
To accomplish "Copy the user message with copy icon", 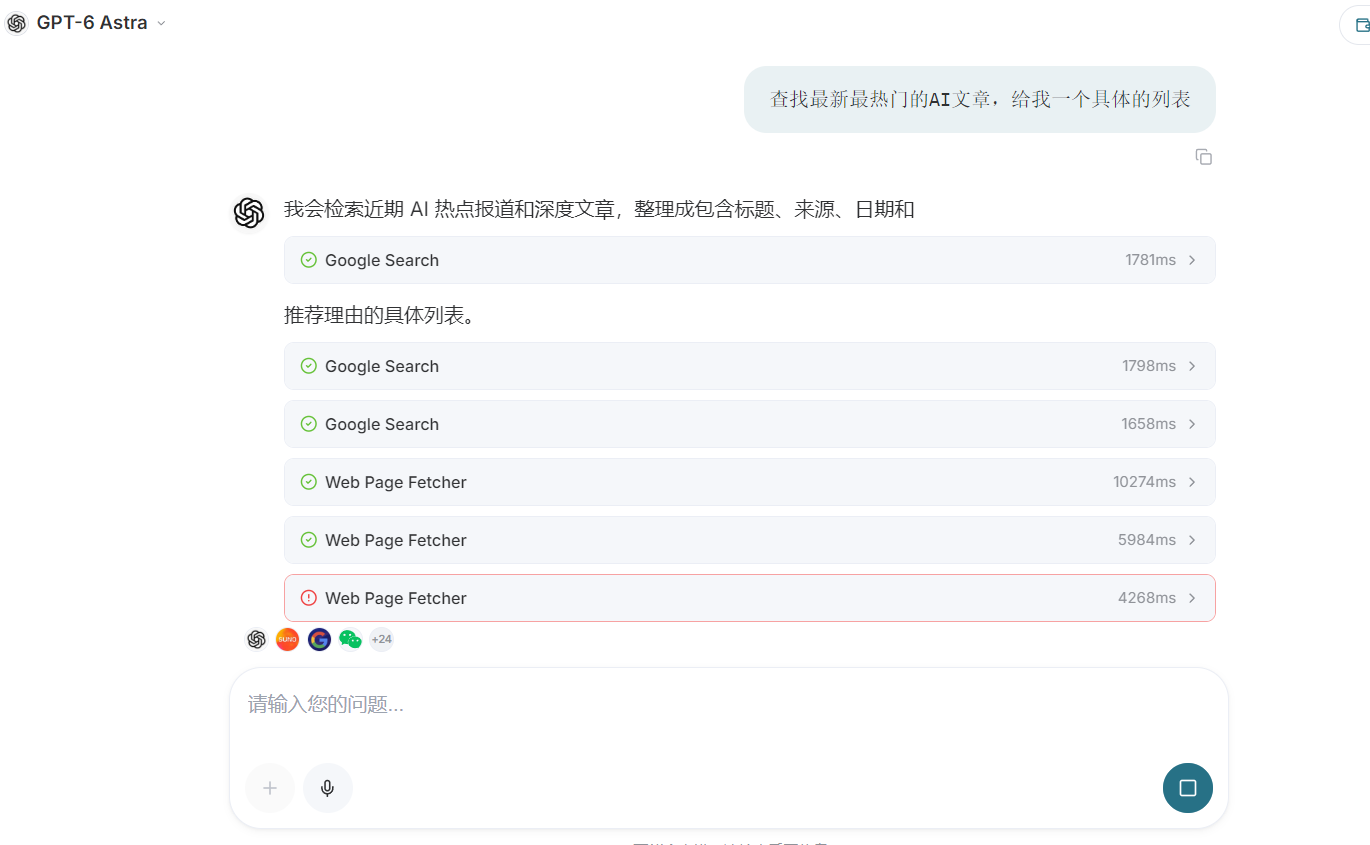I will tap(1204, 157).
